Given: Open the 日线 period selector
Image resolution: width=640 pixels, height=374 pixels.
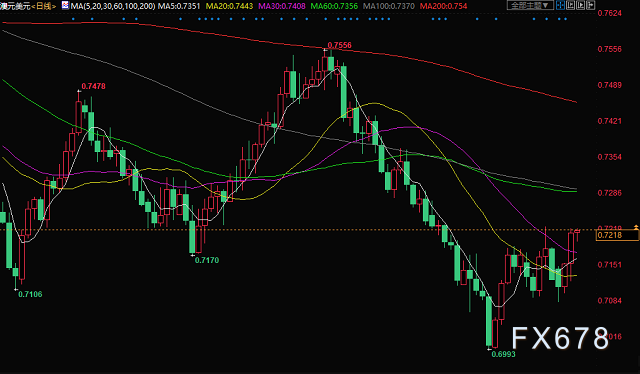Looking at the screenshot, I should 44,6.
